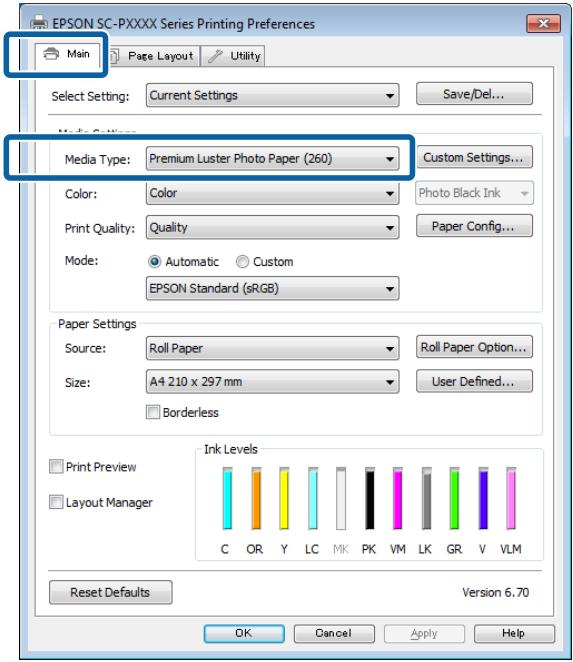Open the Select Setting dropdown
The height and width of the screenshot is (662, 573).
[x=272, y=95]
